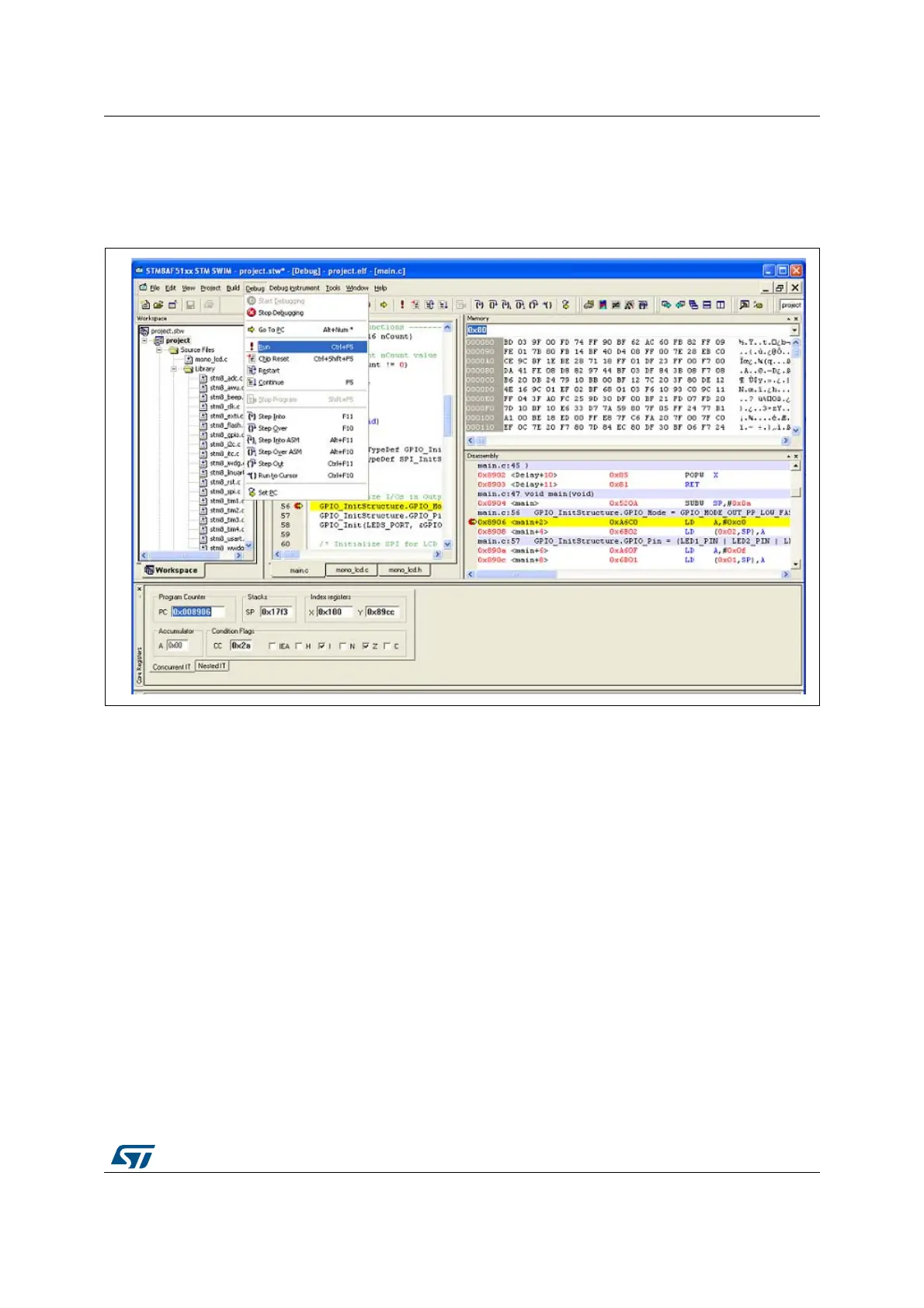Close the Memory panel with its X
924x1308 pixels.
[796, 318]
